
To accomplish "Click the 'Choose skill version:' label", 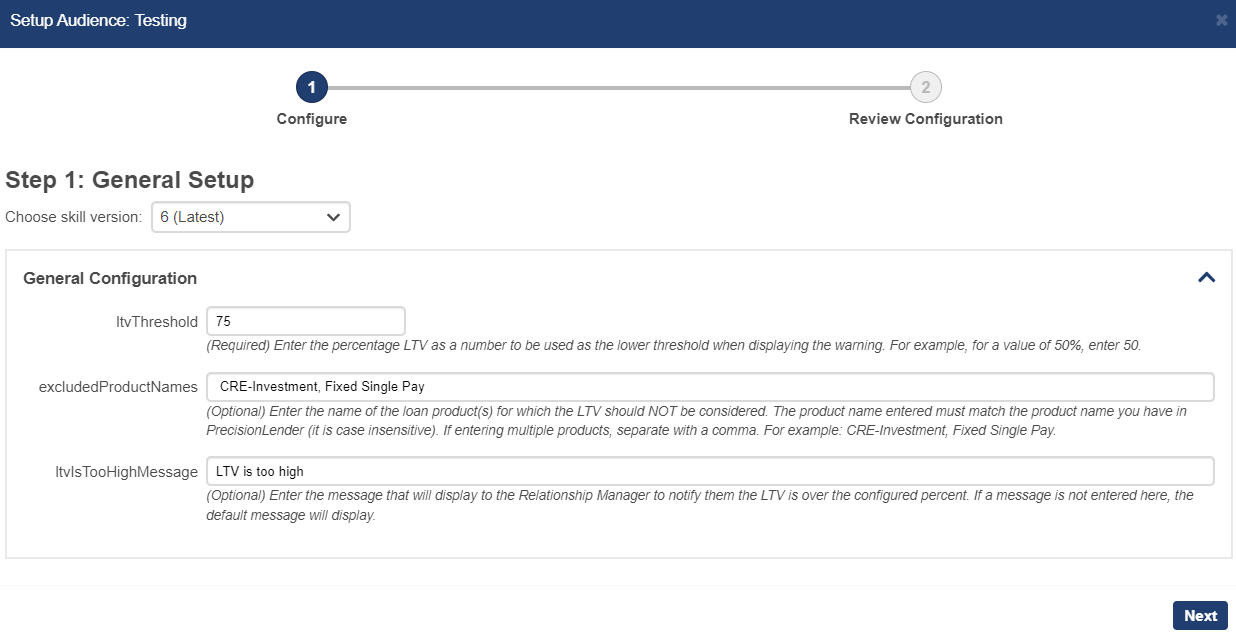I will [x=74, y=217].
